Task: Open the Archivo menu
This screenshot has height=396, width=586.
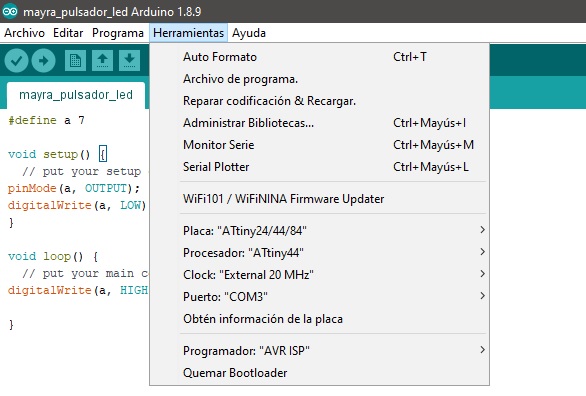Action: tap(24, 33)
